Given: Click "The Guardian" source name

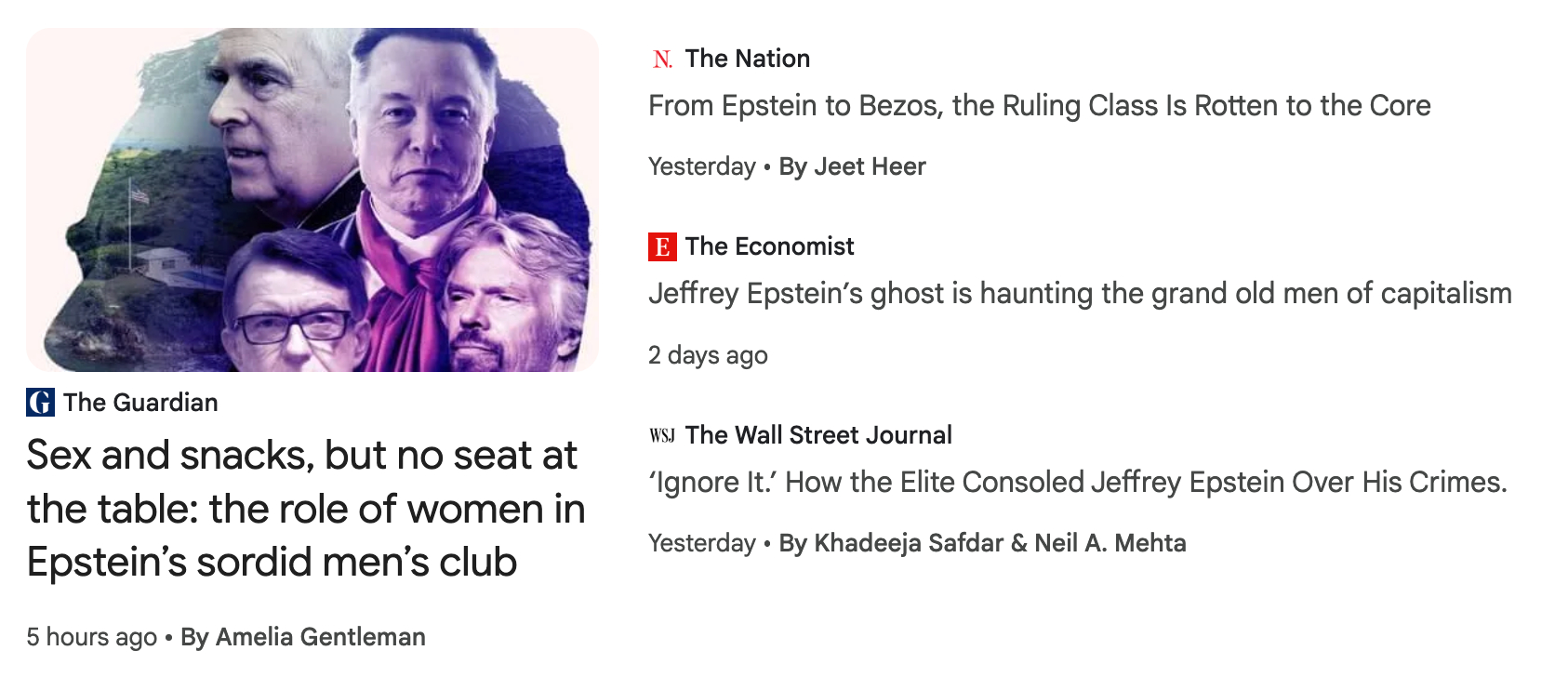Looking at the screenshot, I should 140,403.
